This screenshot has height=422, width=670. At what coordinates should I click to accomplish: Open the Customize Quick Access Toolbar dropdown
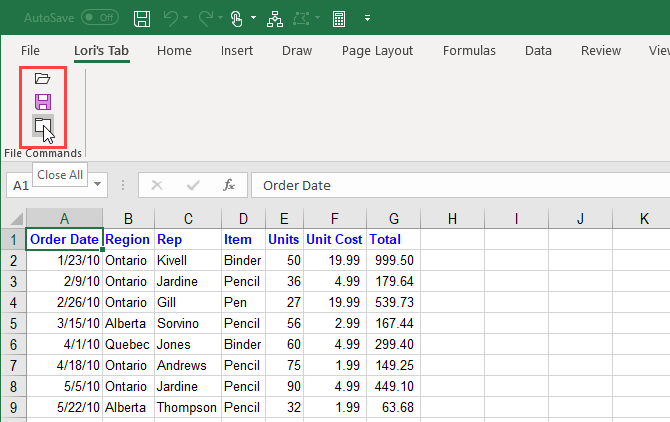click(368, 18)
